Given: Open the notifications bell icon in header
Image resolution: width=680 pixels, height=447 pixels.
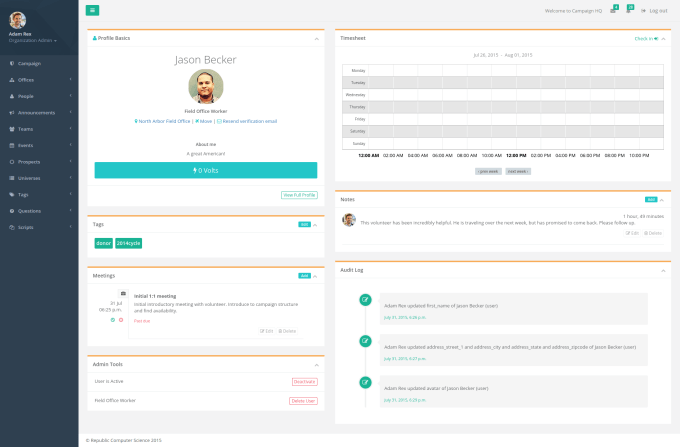Looking at the screenshot, I should [x=628, y=11].
